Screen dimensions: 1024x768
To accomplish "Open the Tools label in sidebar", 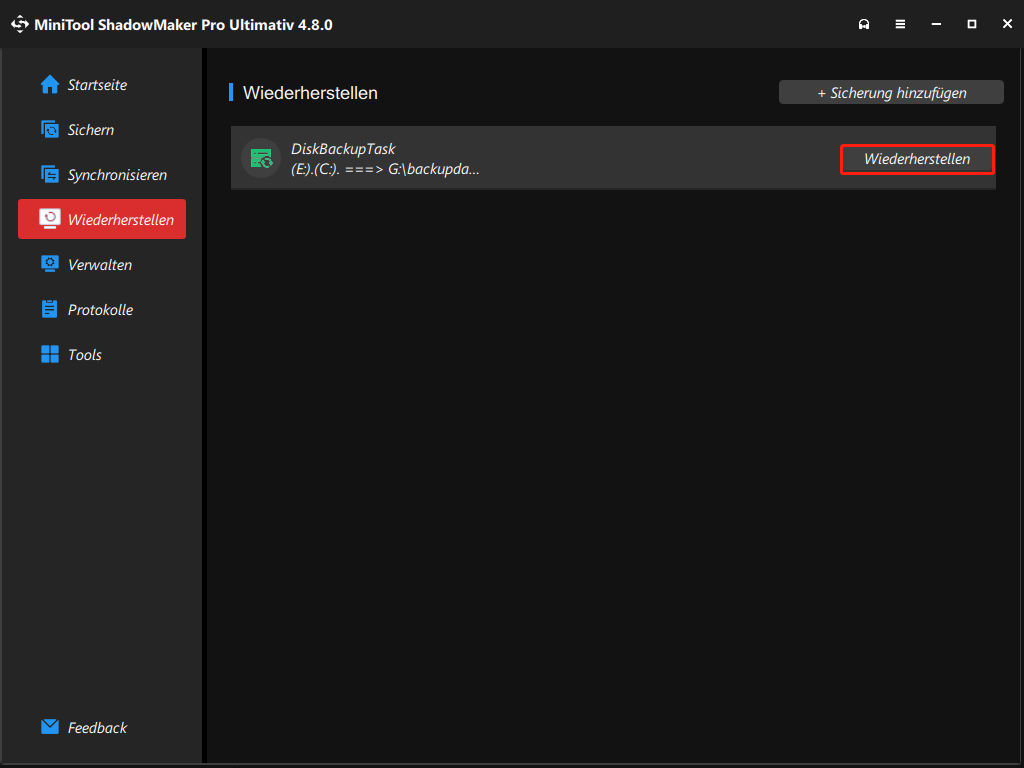I will coord(85,355).
